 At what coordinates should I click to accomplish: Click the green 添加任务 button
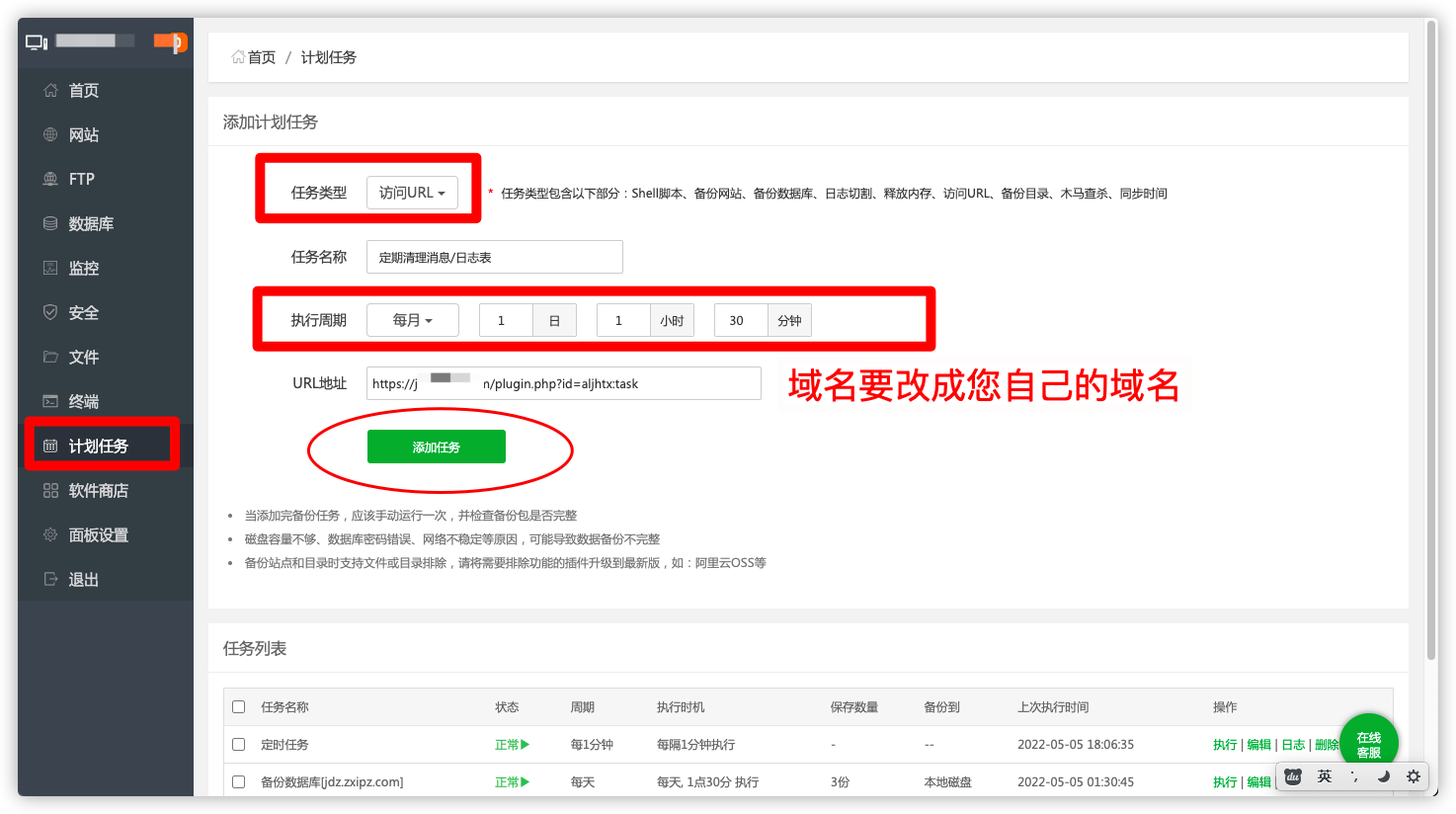437,447
